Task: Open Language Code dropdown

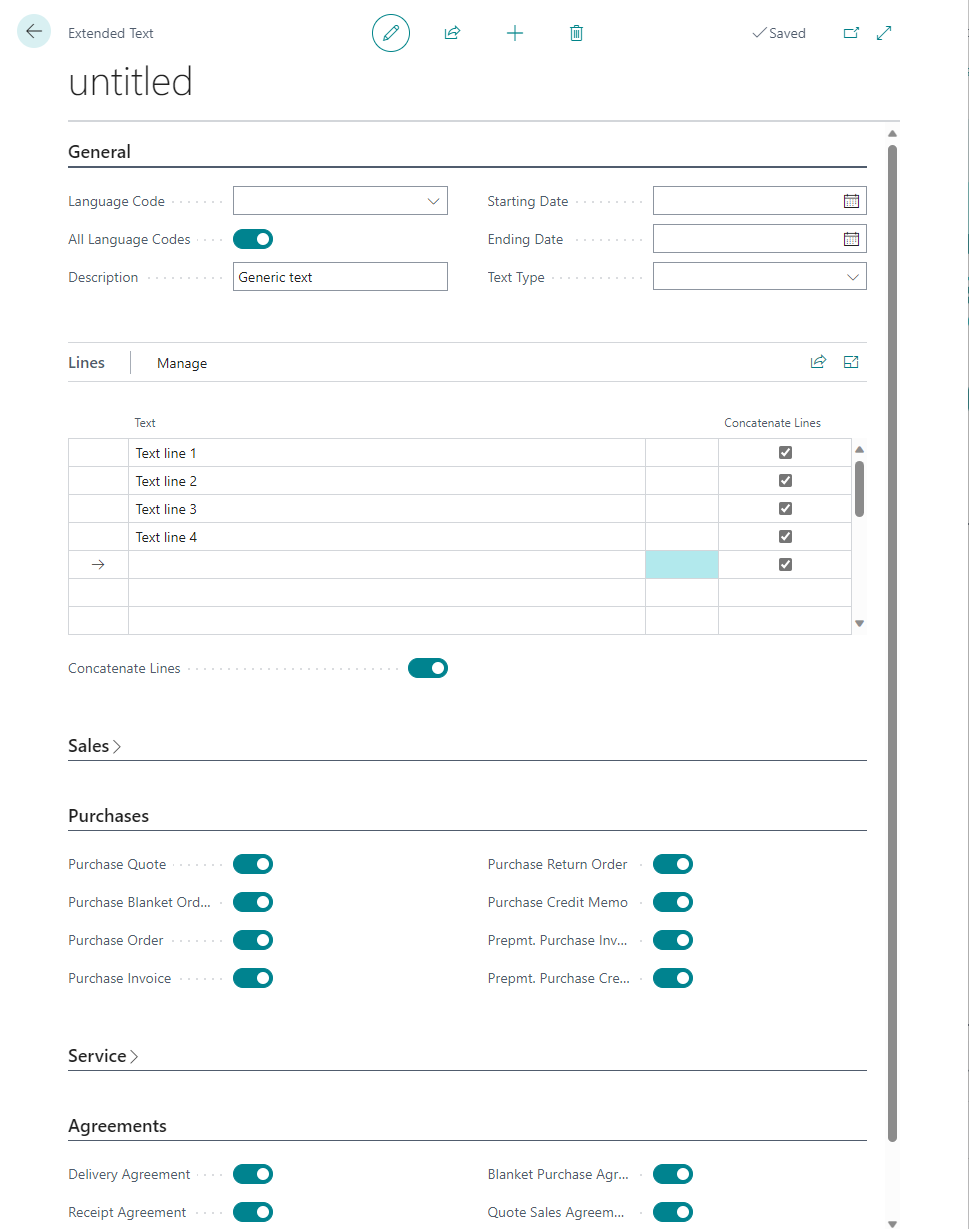Action: (x=433, y=201)
